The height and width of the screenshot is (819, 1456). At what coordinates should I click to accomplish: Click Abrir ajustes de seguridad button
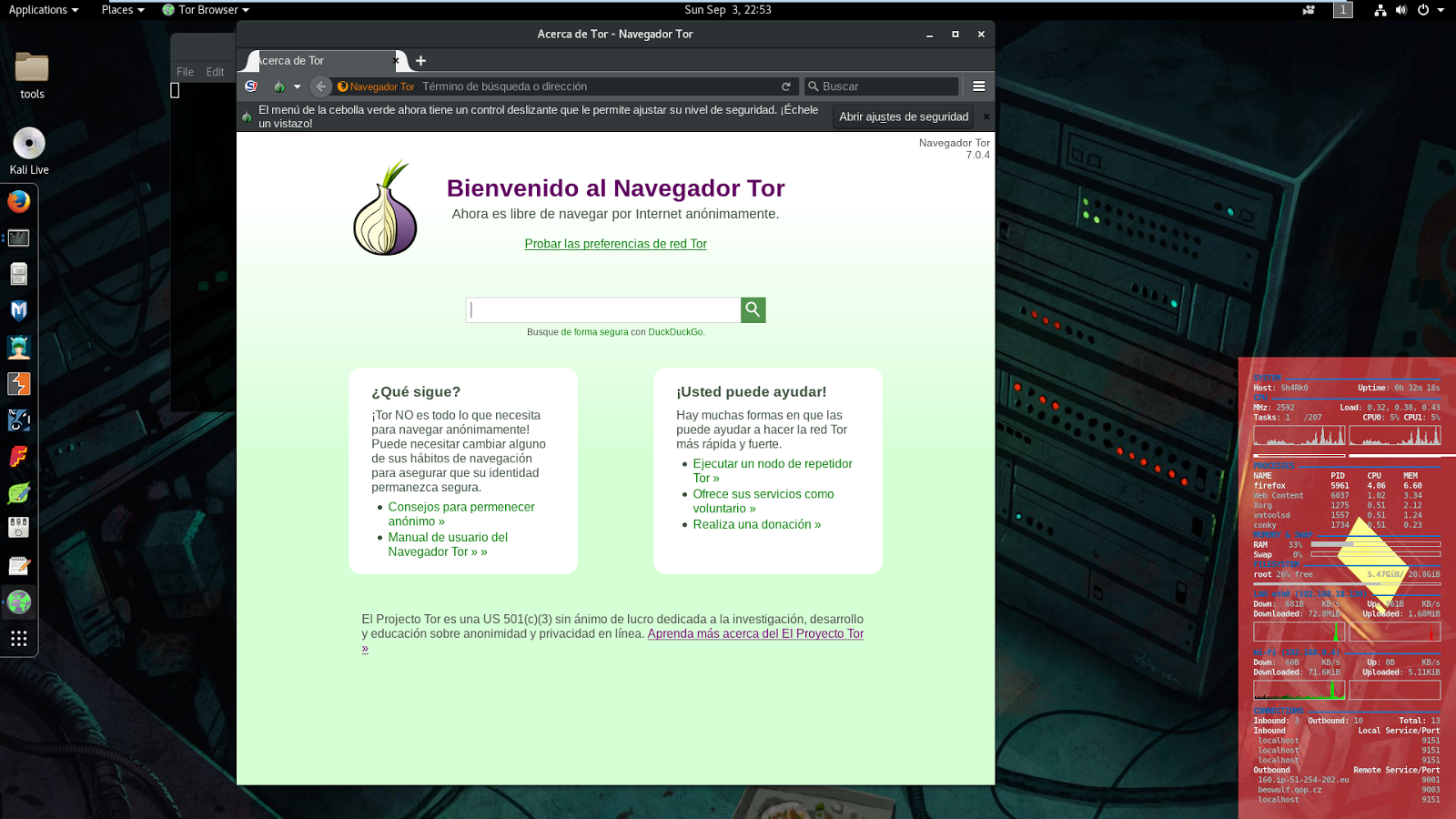pyautogui.click(x=903, y=116)
